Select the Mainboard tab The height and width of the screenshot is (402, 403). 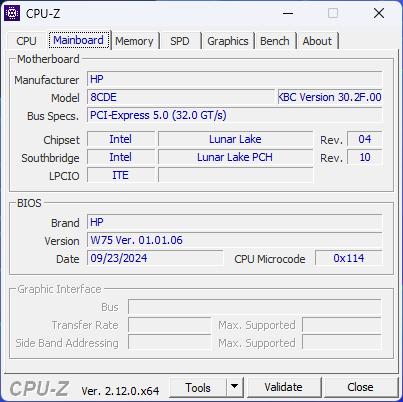pos(79,40)
